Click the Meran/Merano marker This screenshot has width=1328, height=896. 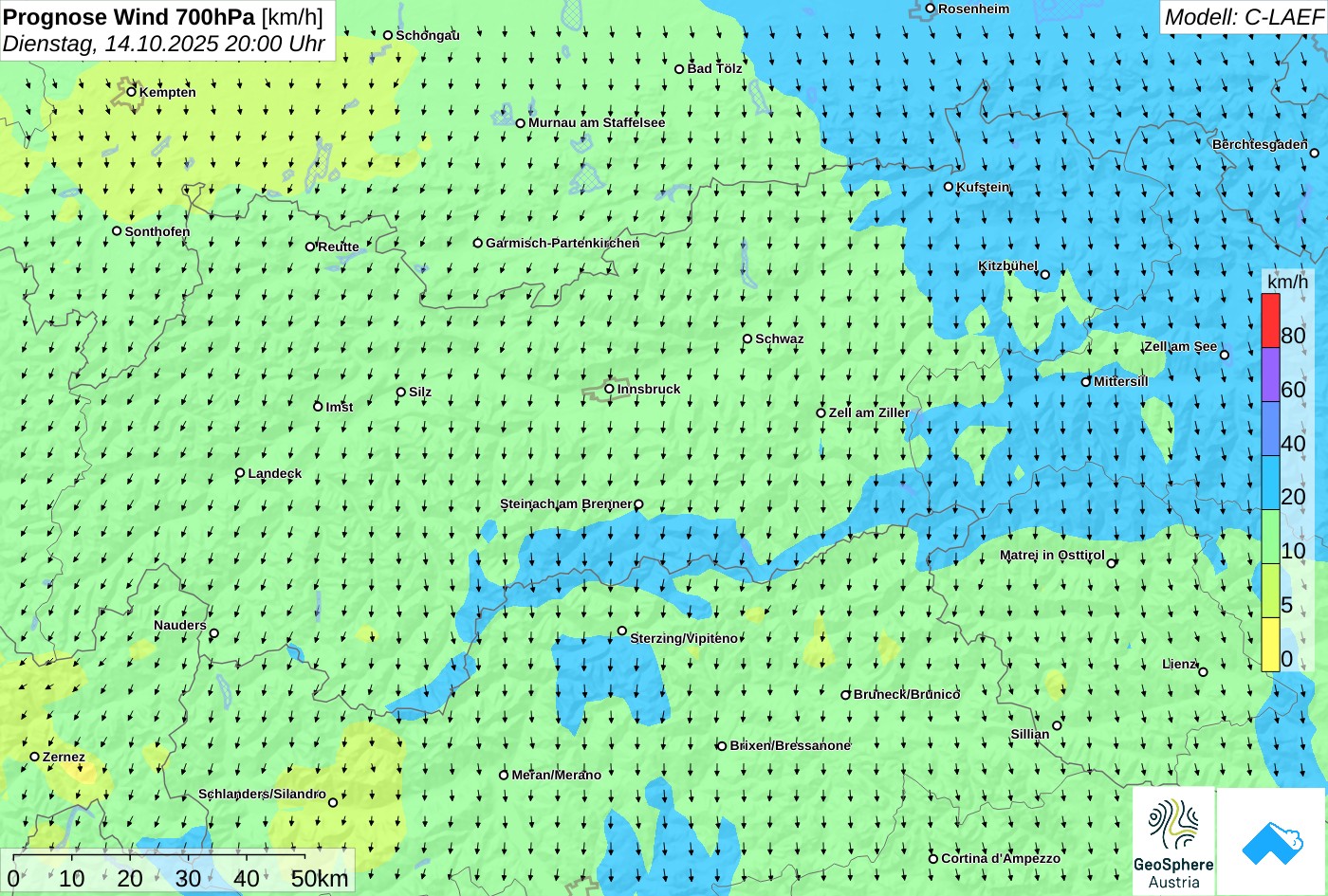pyautogui.click(x=504, y=775)
